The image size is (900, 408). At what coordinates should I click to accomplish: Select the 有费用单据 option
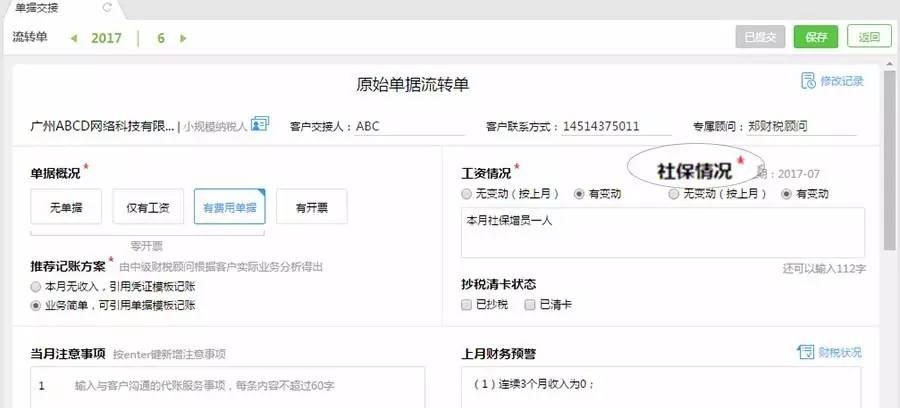click(x=230, y=207)
